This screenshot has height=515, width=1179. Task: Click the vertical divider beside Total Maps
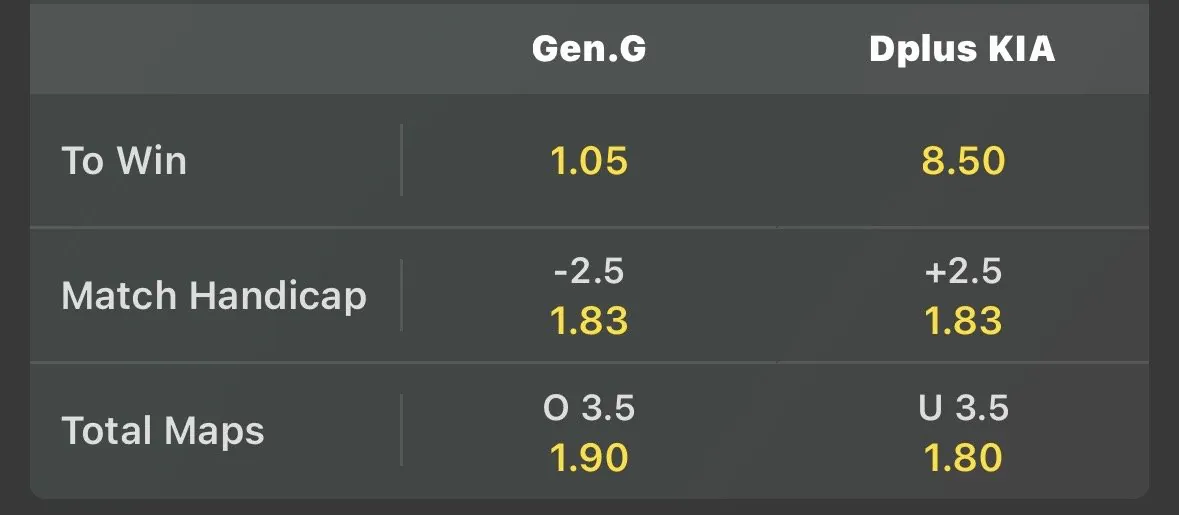point(401,430)
